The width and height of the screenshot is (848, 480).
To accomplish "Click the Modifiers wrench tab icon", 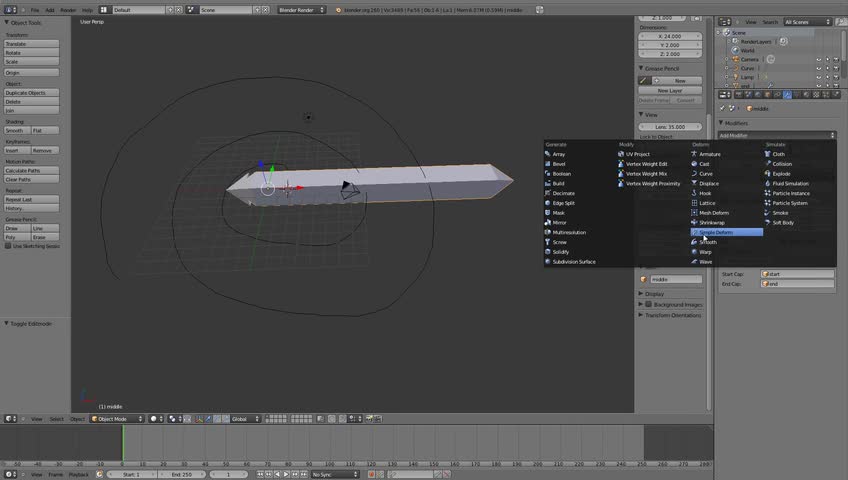I will coord(787,95).
